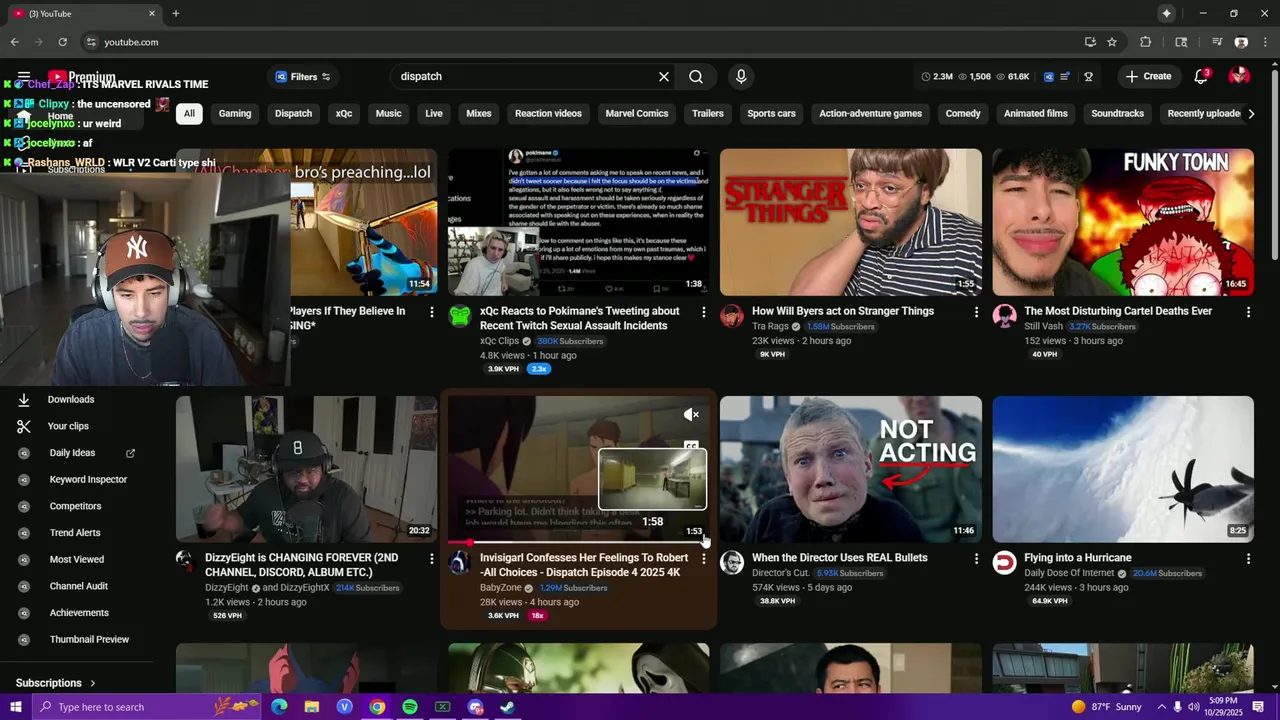Open the Filters menu
This screenshot has height=720, width=1280.
(302, 76)
